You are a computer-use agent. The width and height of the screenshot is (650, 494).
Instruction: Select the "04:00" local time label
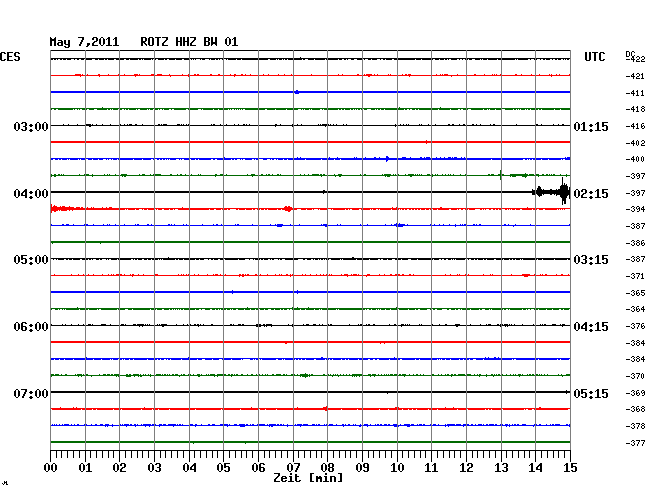pos(31,194)
